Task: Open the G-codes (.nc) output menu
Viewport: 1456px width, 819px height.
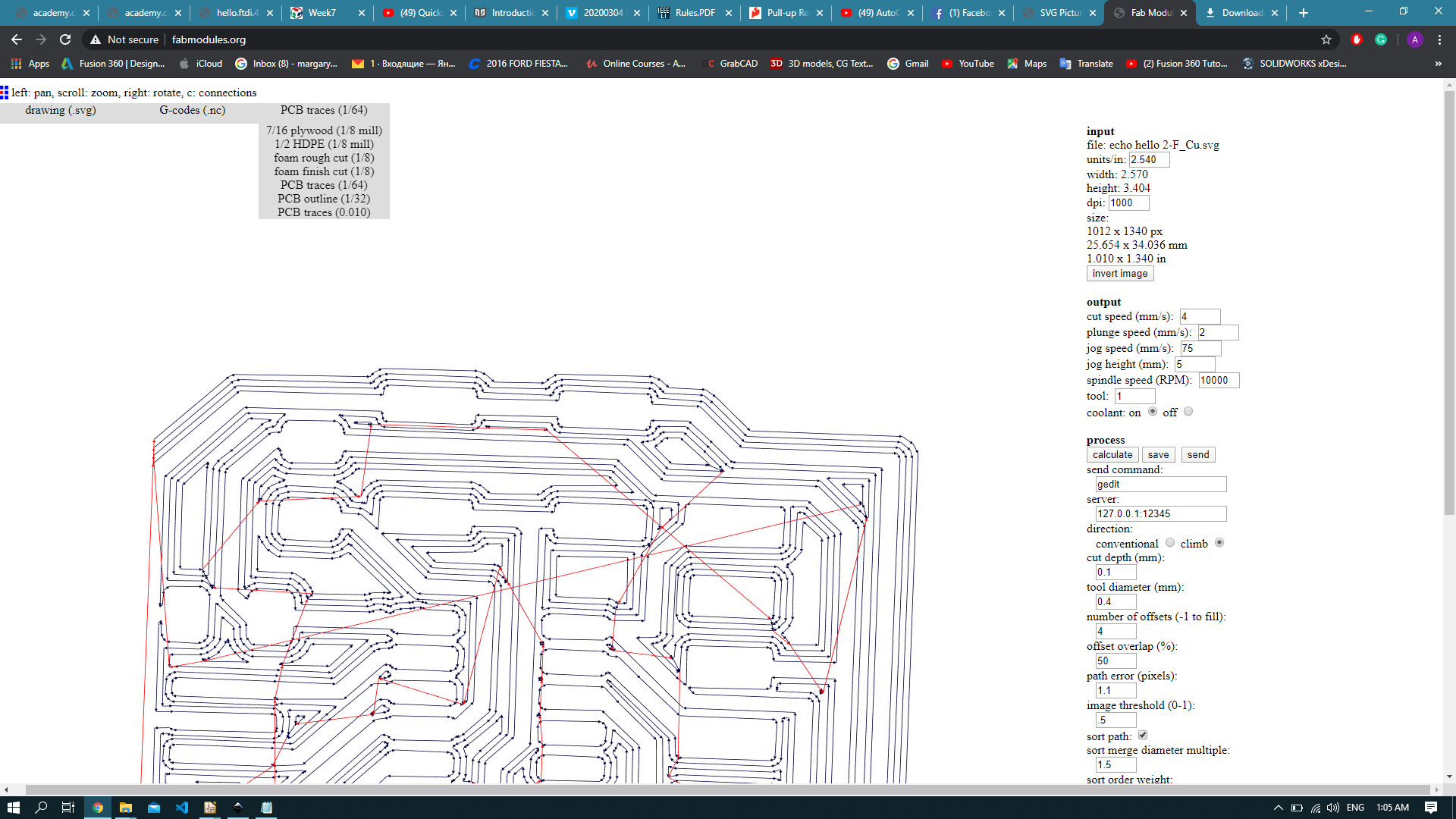Action: 193,111
